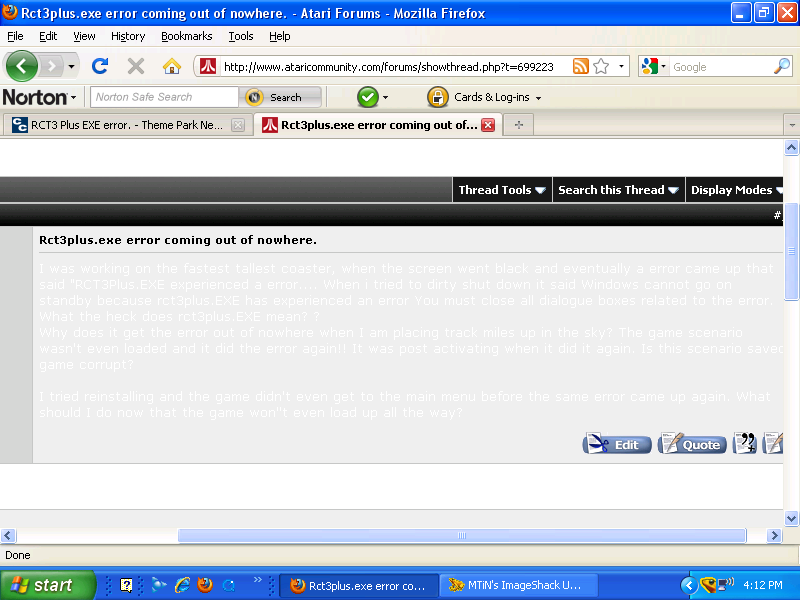The height and width of the screenshot is (600, 800).
Task: Launch Firefox from the Quick Launch bar
Action: tap(205, 585)
